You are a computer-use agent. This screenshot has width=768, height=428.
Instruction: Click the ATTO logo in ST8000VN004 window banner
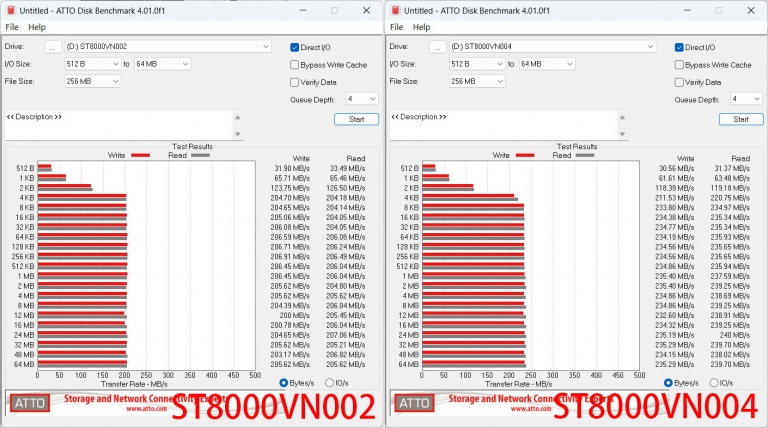click(x=414, y=404)
